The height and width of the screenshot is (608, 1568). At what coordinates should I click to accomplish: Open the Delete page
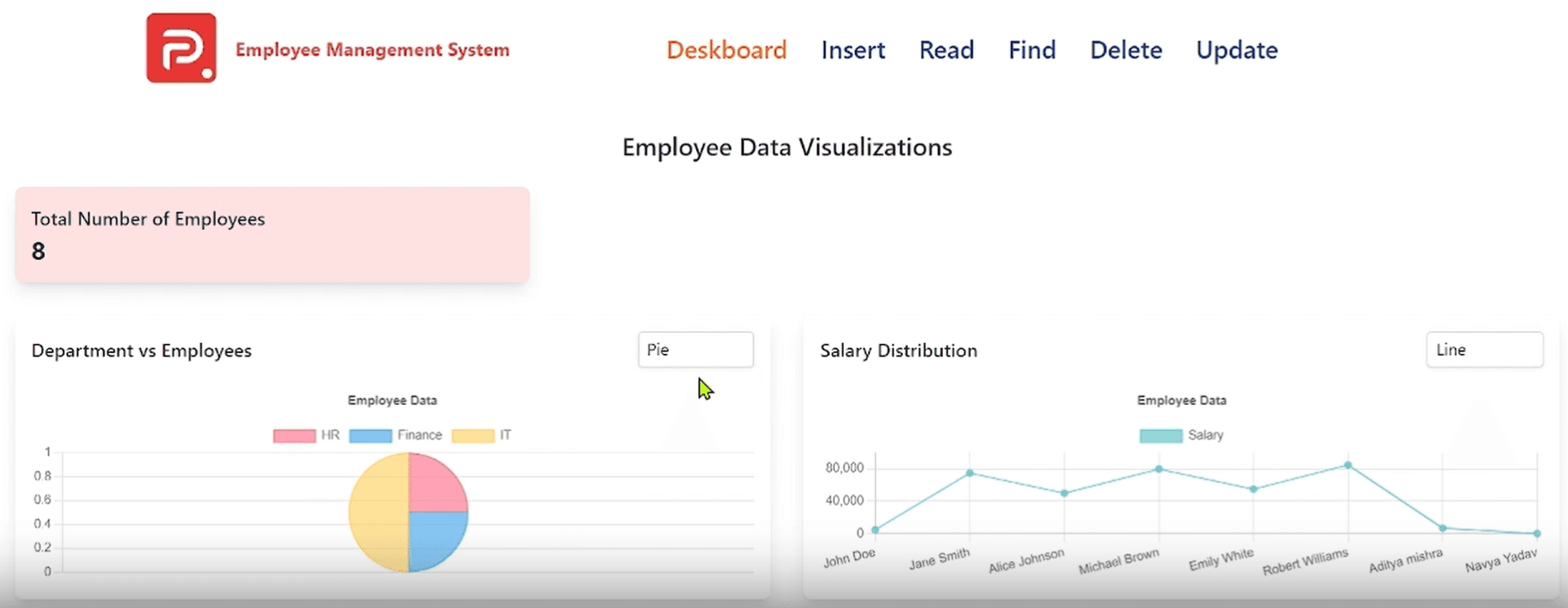1126,50
